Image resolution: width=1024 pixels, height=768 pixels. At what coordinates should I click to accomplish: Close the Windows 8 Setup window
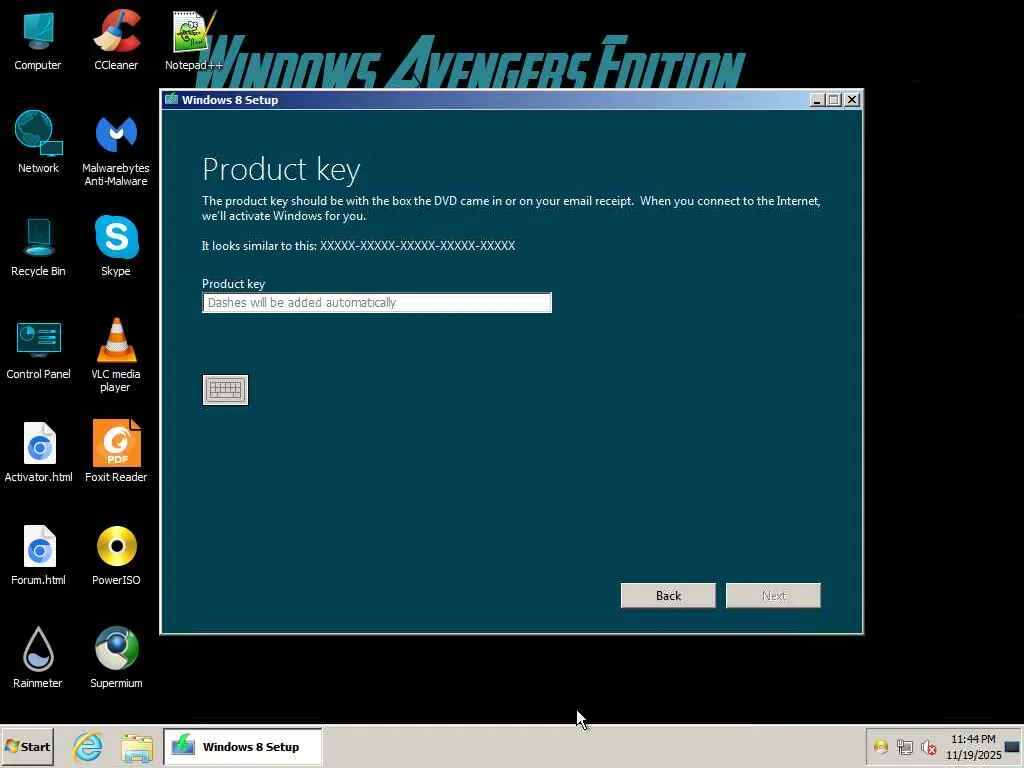tap(852, 100)
